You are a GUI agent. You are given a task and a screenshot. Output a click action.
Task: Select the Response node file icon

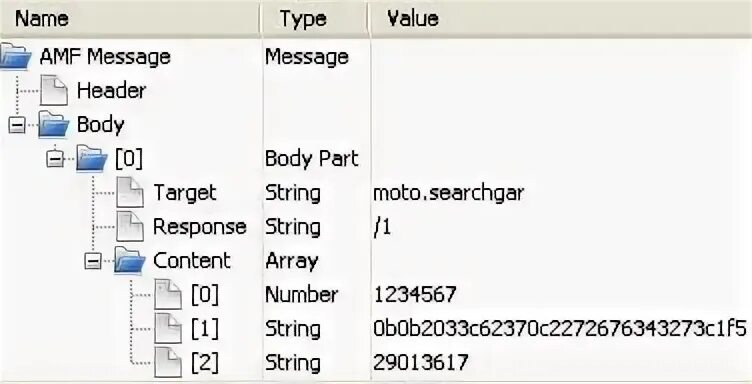tap(130, 226)
